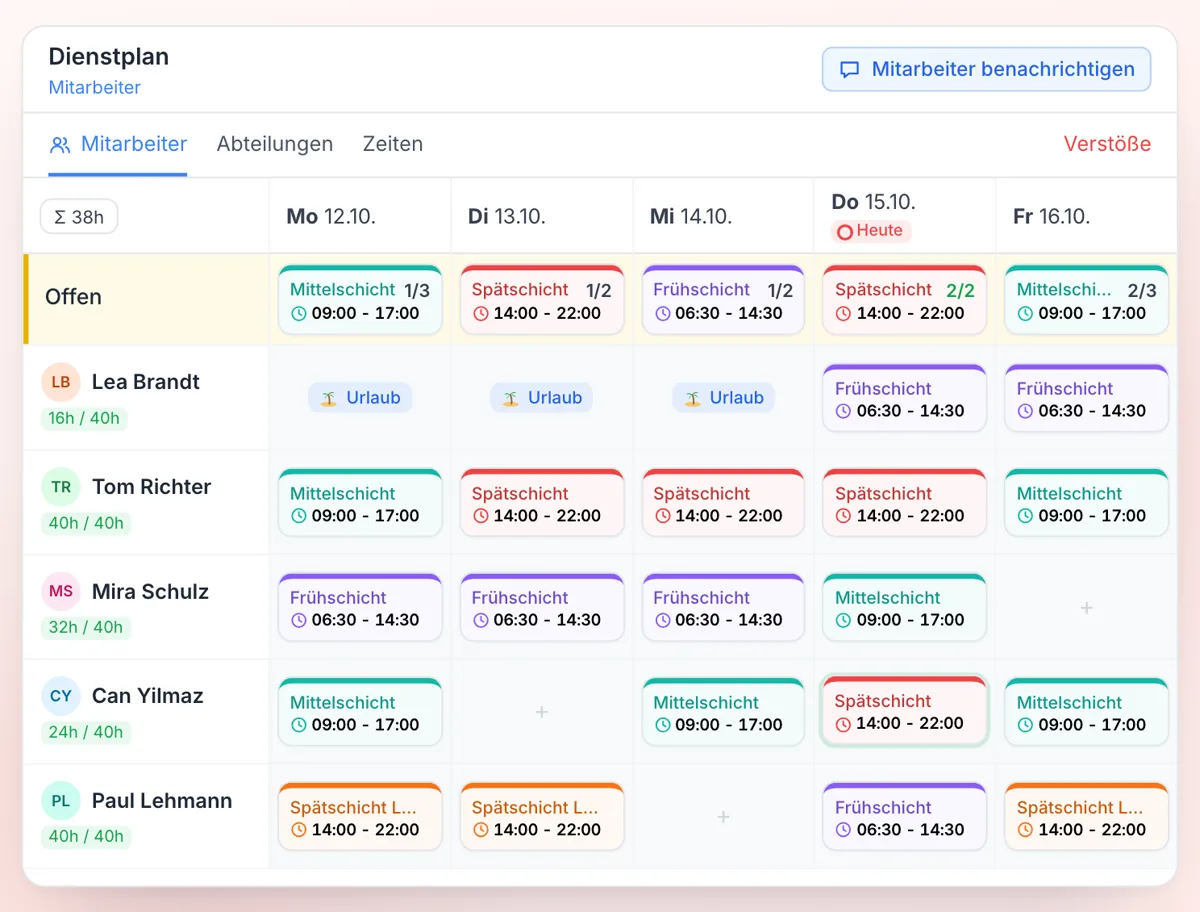Switch to the Zeiten tab
This screenshot has height=912, width=1200.
pyautogui.click(x=393, y=144)
